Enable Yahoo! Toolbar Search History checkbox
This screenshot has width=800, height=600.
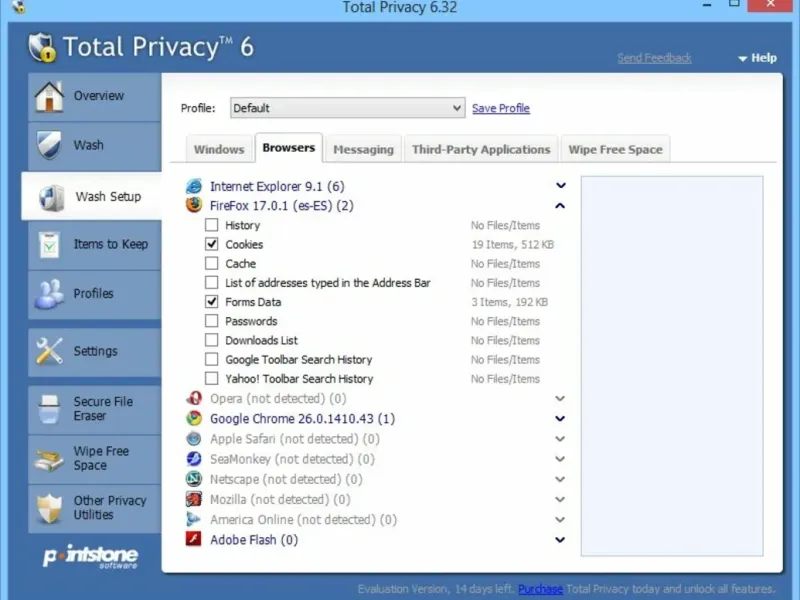click(211, 379)
